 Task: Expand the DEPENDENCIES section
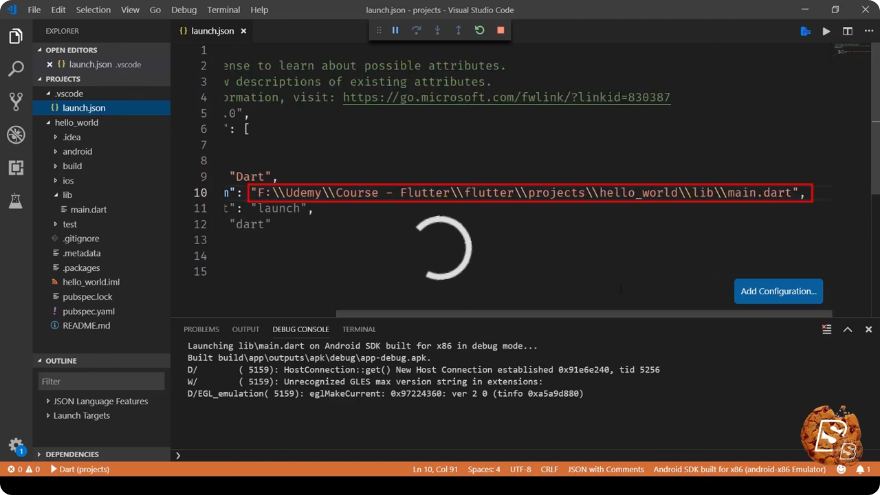point(72,454)
